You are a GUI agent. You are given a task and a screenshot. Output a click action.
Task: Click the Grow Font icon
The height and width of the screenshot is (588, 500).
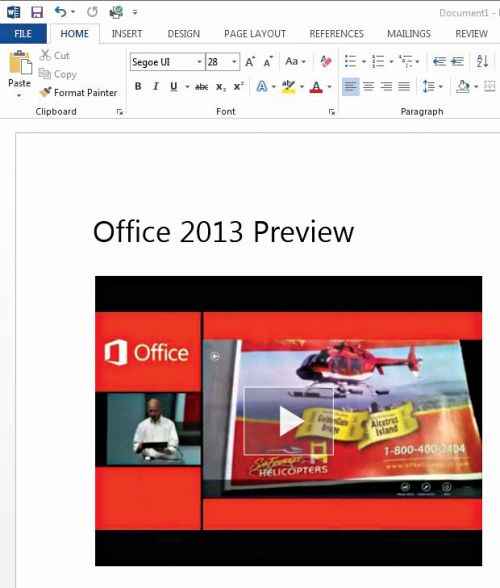pyautogui.click(x=250, y=62)
